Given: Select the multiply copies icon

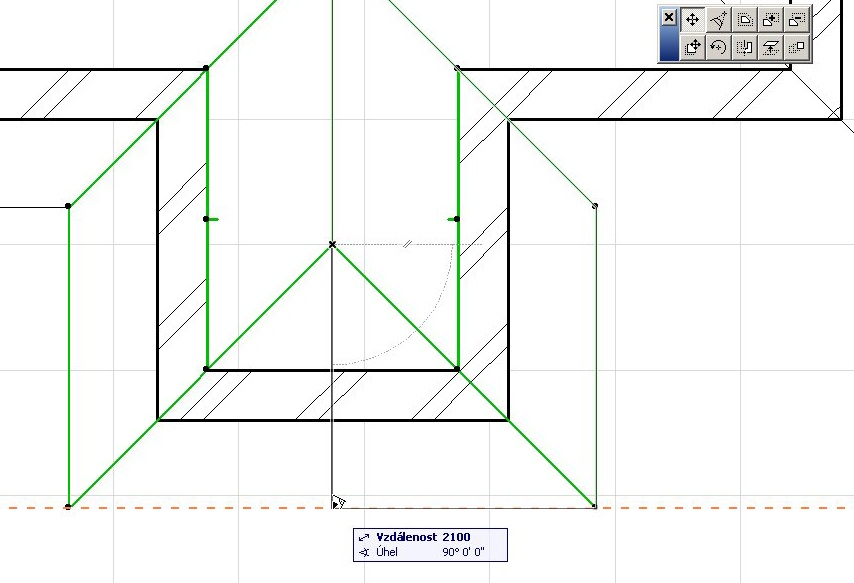Looking at the screenshot, I should pos(797,47).
